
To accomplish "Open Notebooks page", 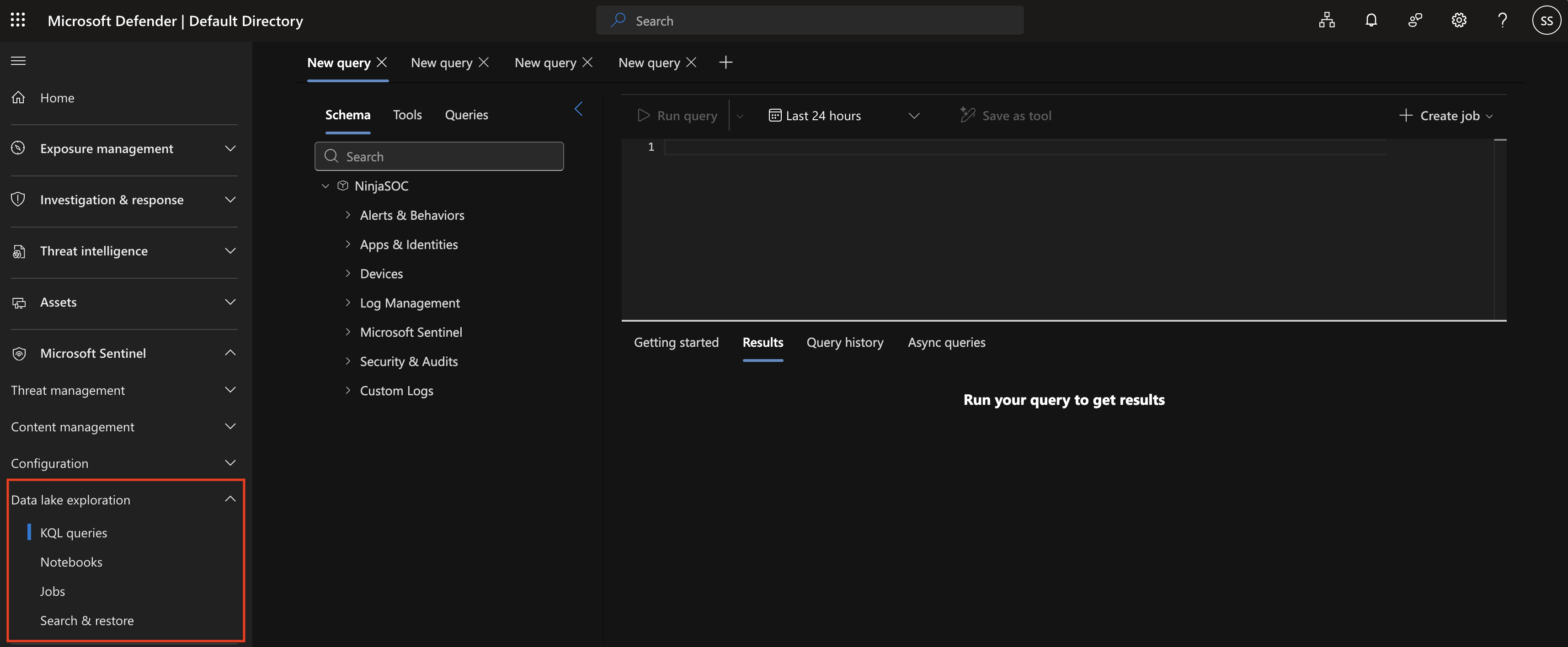I will point(71,562).
